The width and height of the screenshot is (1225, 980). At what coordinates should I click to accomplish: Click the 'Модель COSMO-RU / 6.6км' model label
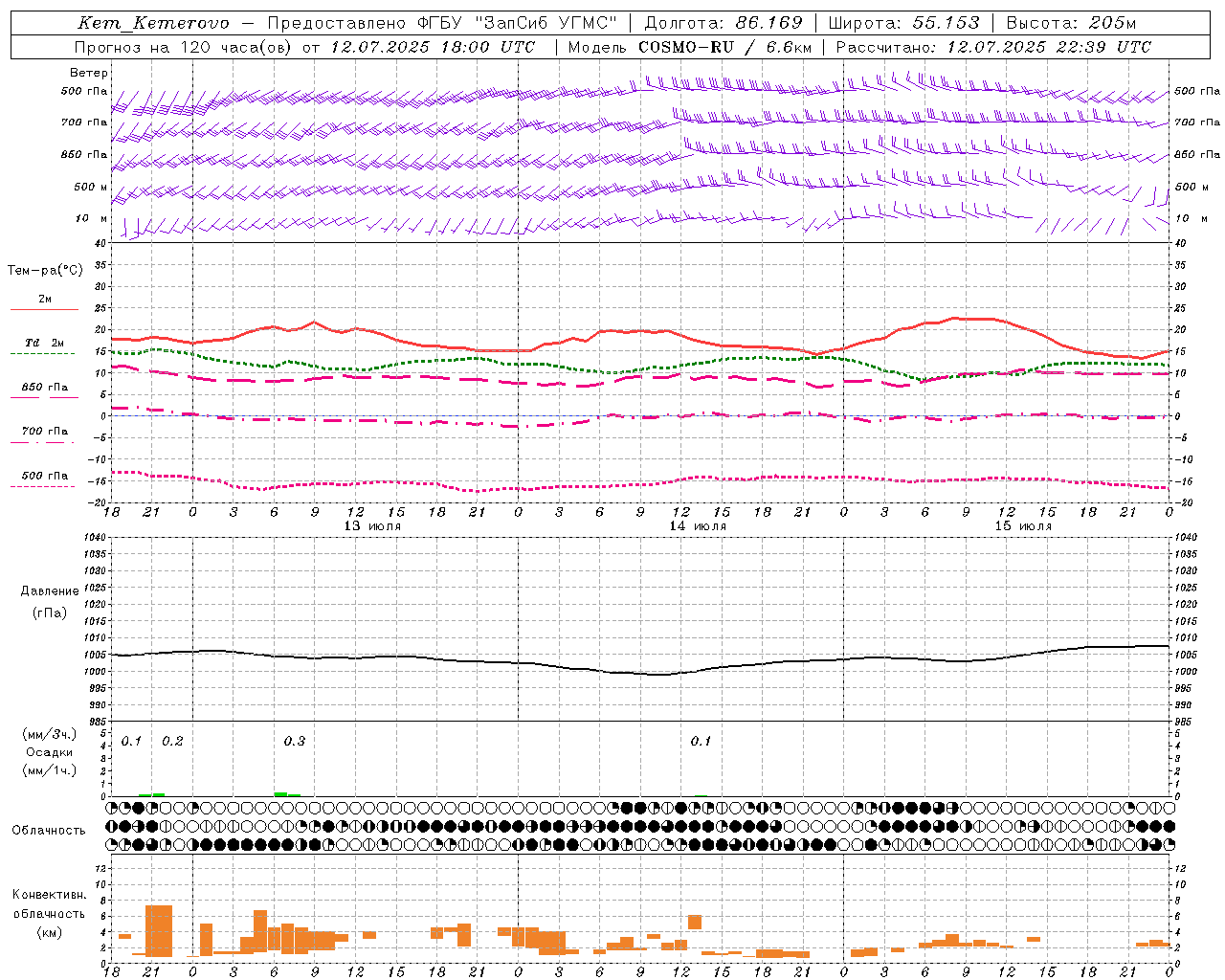click(x=690, y=47)
